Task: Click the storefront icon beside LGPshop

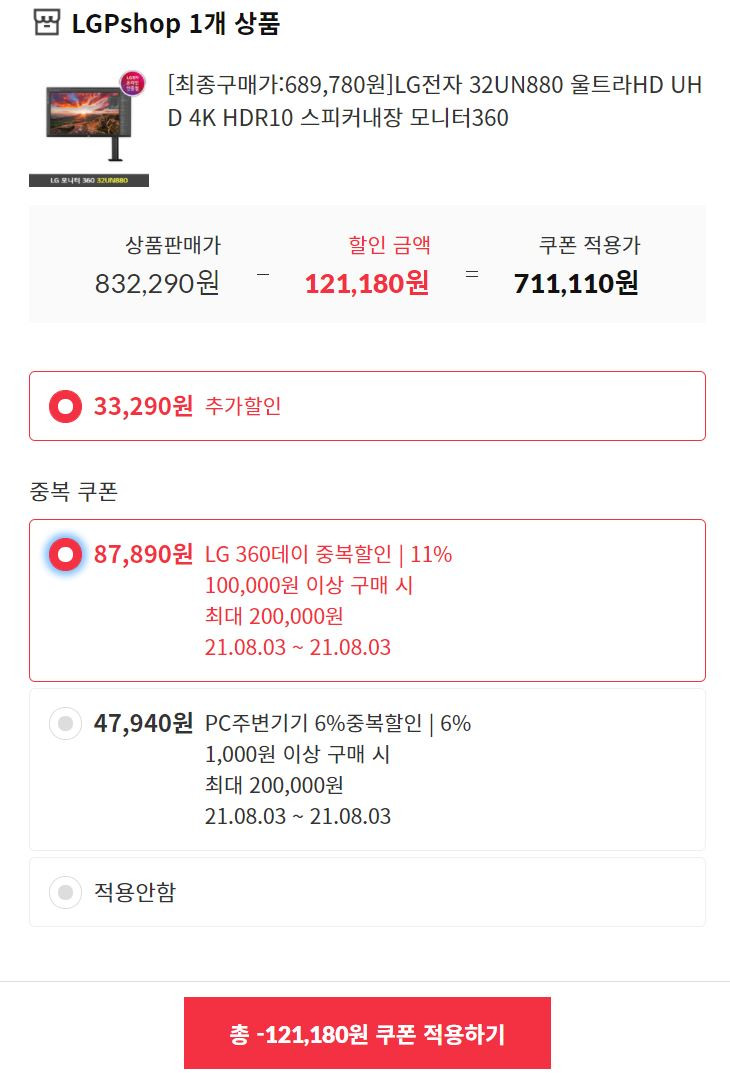Action: (x=47, y=23)
